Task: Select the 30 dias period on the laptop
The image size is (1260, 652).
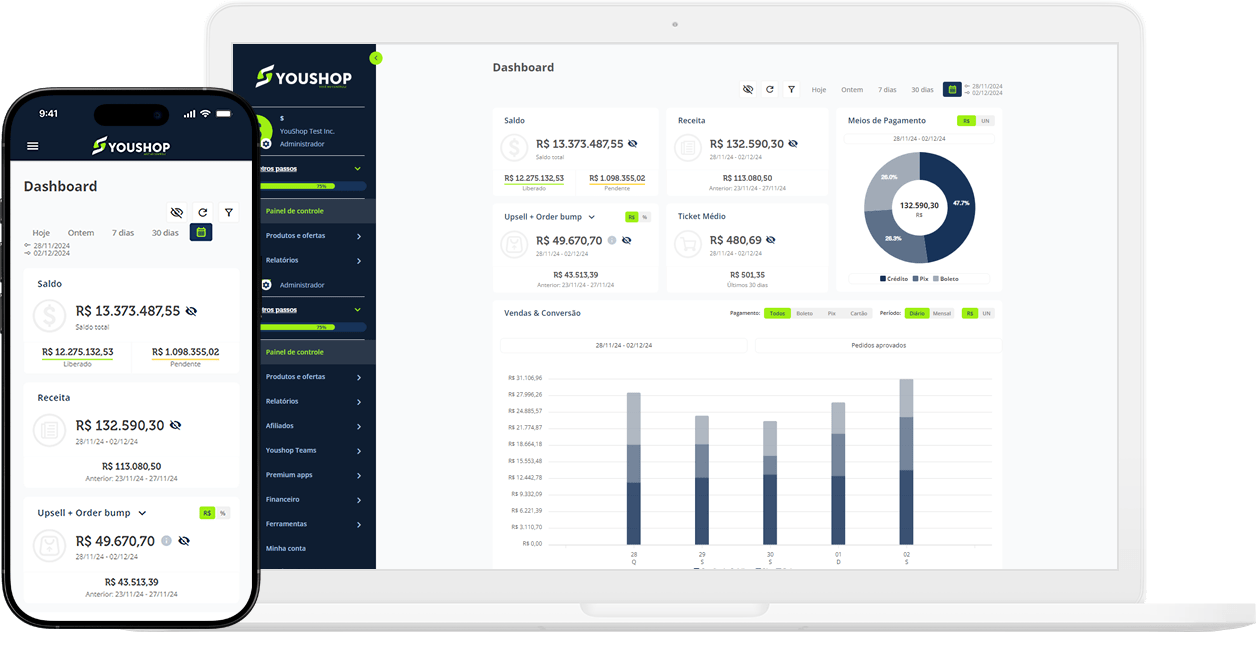Action: click(x=922, y=90)
